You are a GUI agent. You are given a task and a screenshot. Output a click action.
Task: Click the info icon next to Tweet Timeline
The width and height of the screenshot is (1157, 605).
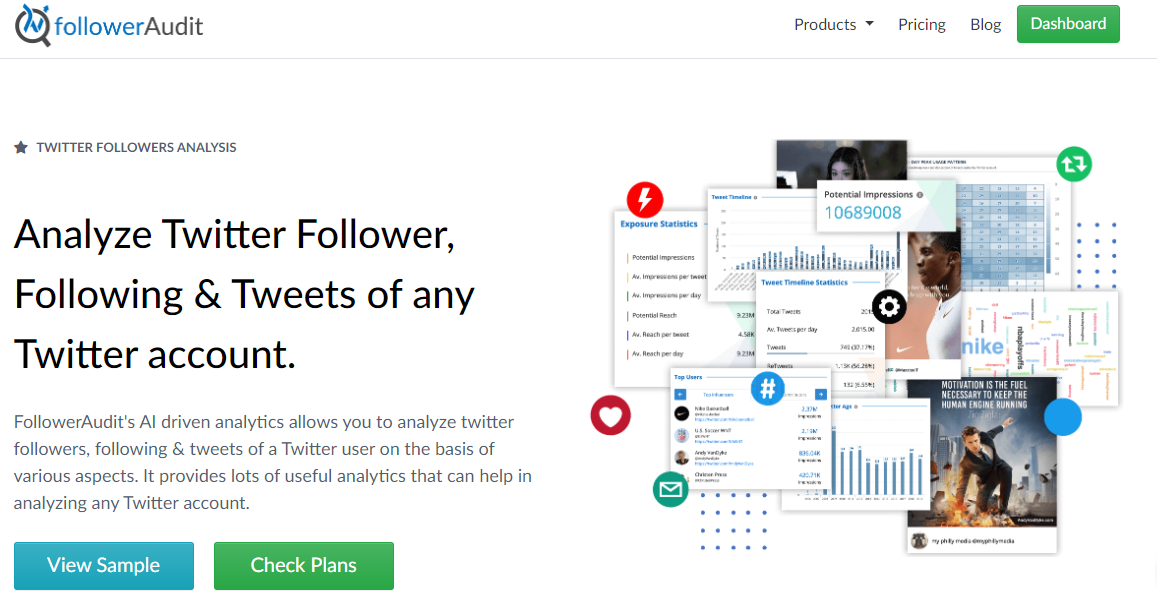click(755, 197)
